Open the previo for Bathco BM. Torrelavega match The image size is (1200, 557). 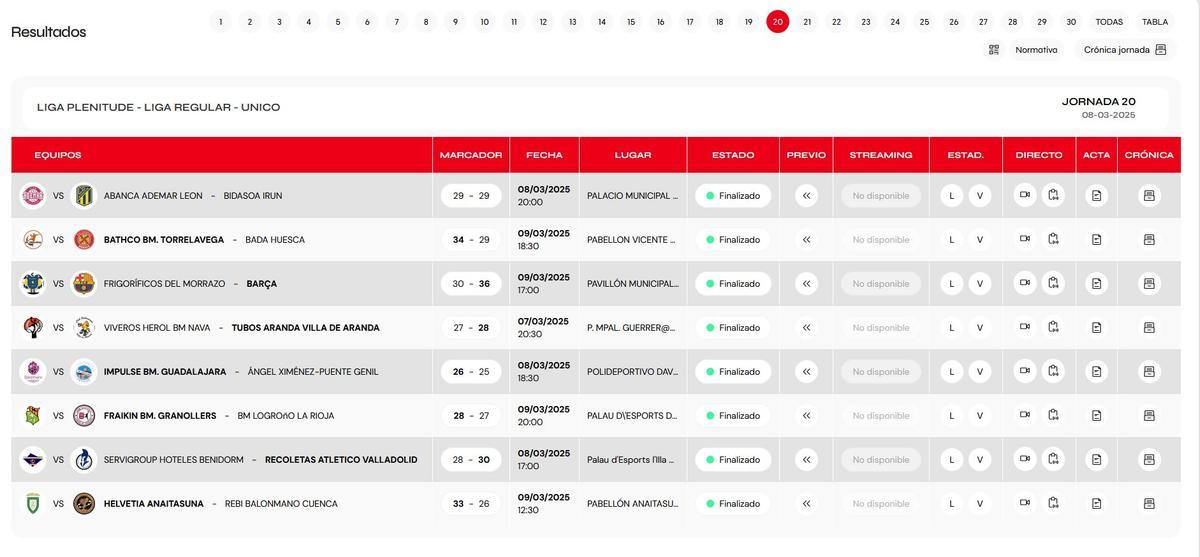pyautogui.click(x=806, y=240)
